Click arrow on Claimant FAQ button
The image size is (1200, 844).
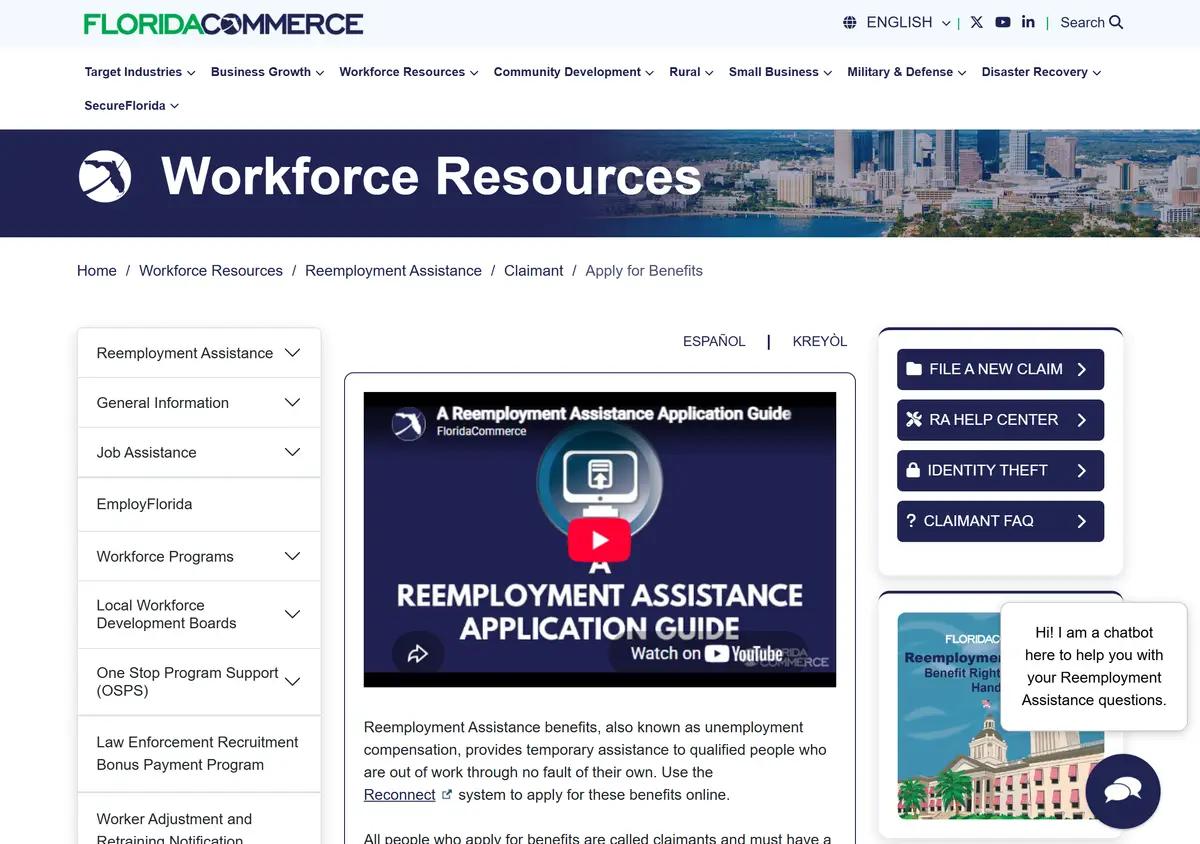coord(1082,521)
